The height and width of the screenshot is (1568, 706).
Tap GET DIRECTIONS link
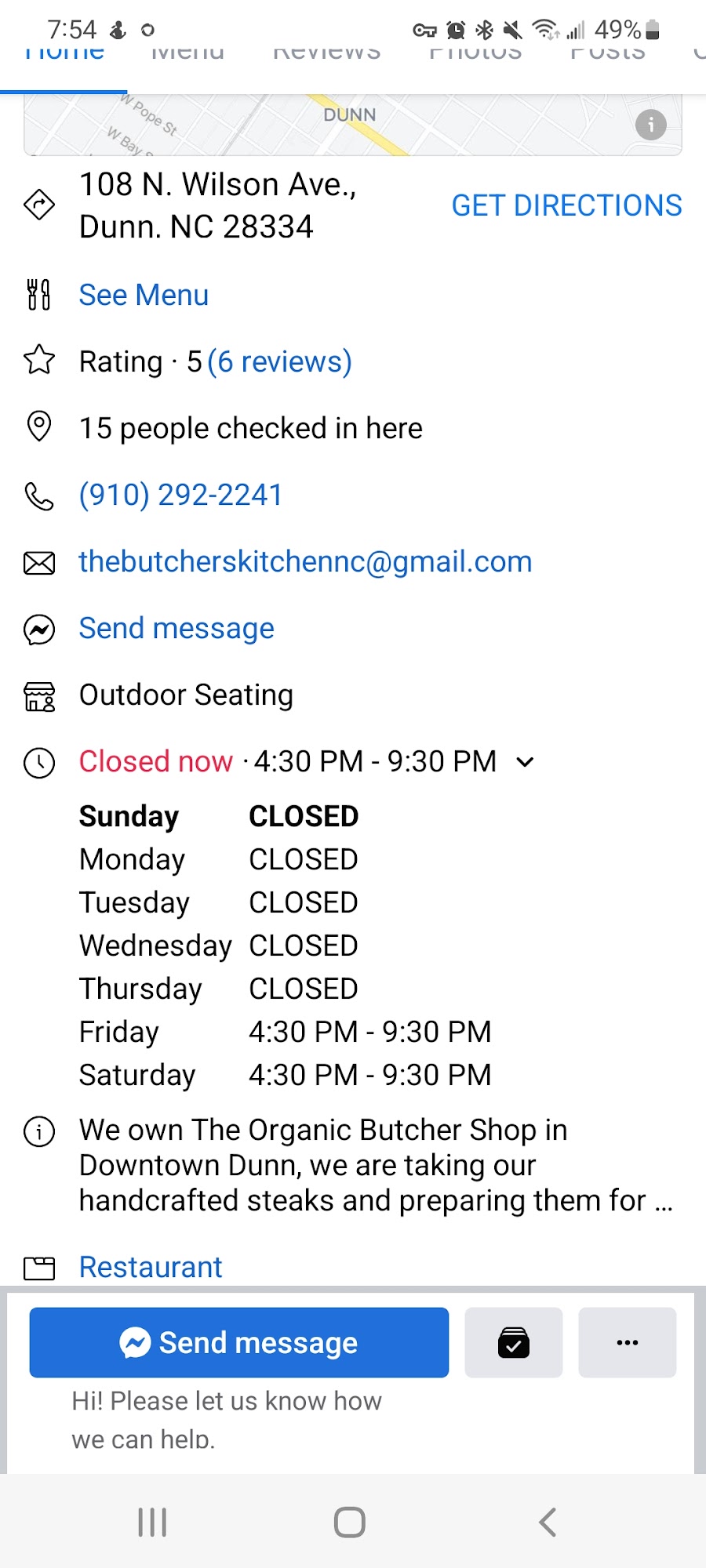pyautogui.click(x=566, y=205)
